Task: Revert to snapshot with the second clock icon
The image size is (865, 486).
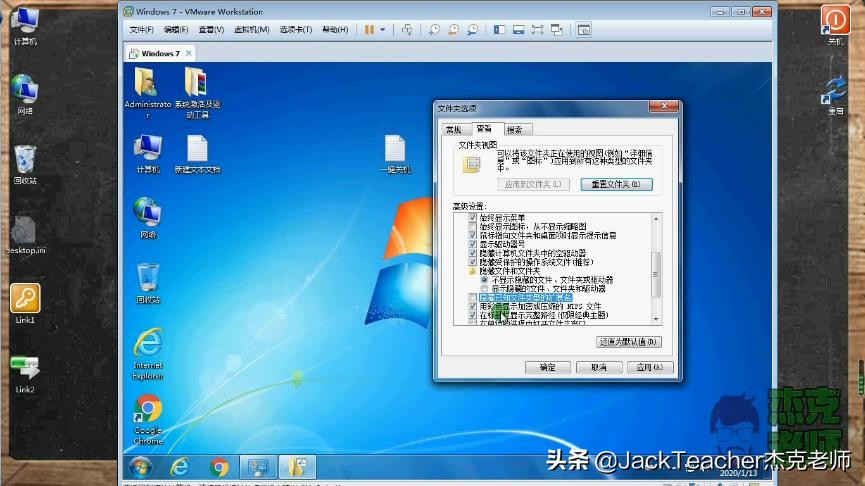Action: pos(453,30)
